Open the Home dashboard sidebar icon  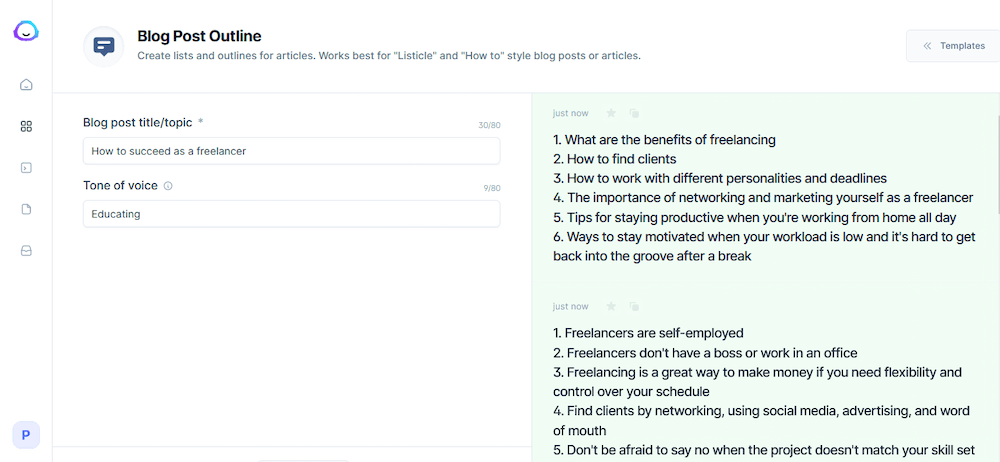coord(26,84)
